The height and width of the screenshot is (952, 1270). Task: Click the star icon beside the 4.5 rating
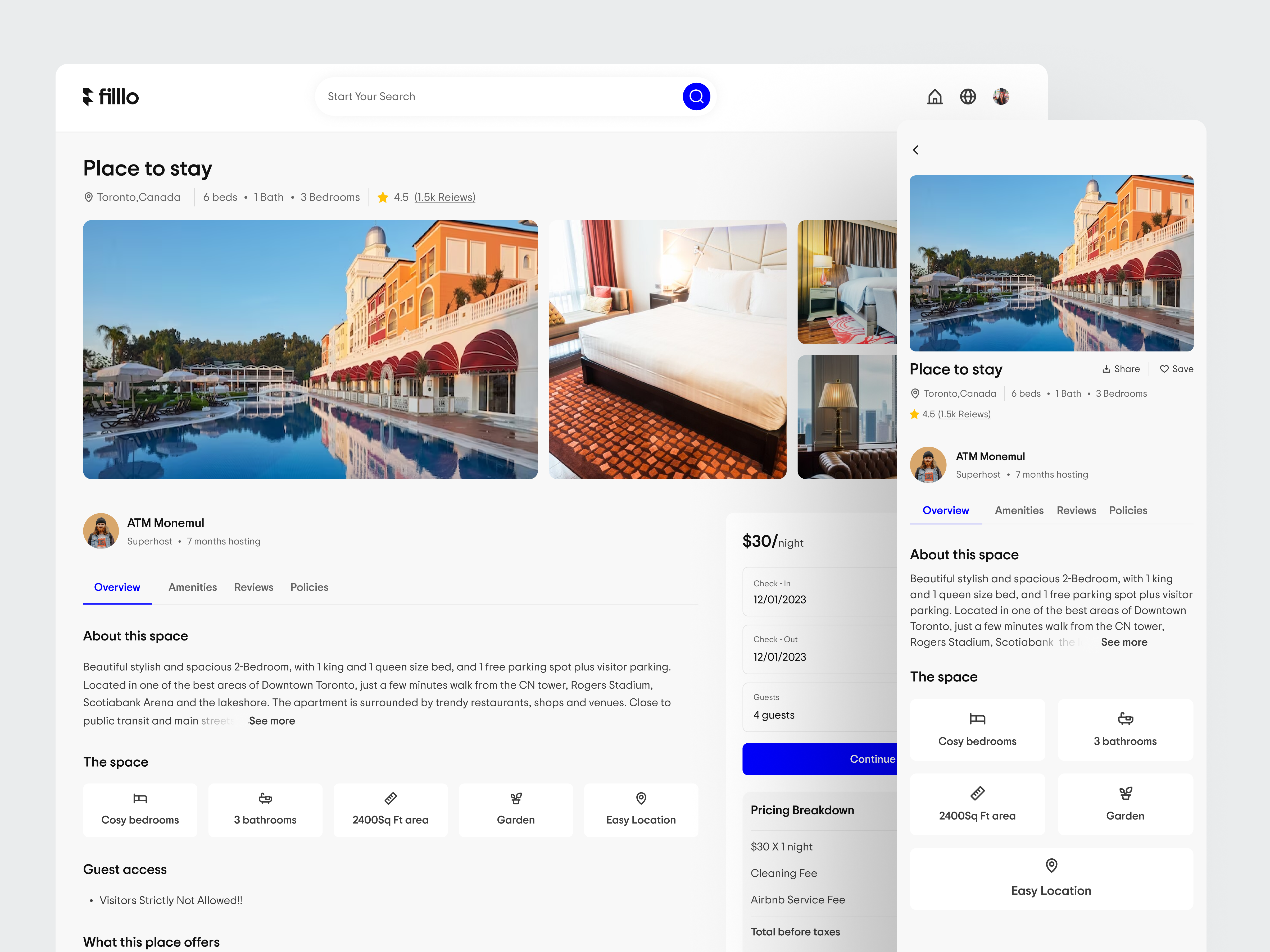pos(382,197)
